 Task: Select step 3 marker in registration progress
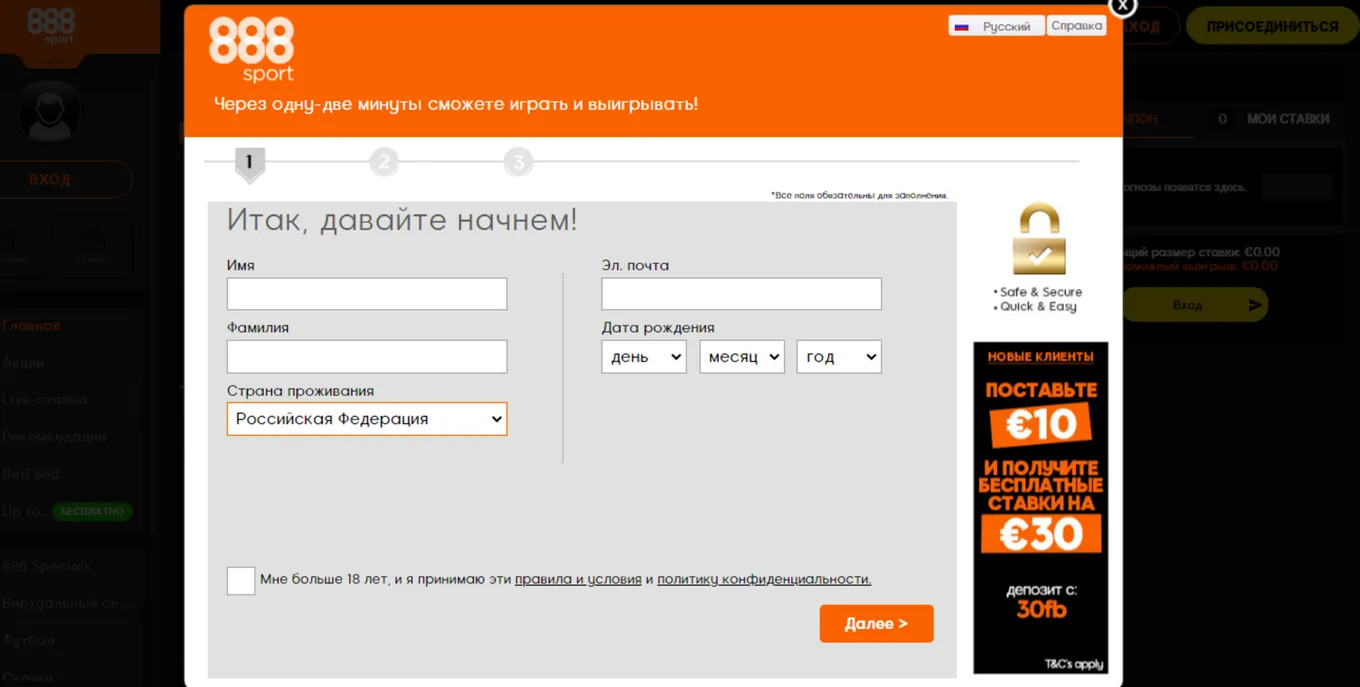pos(518,162)
